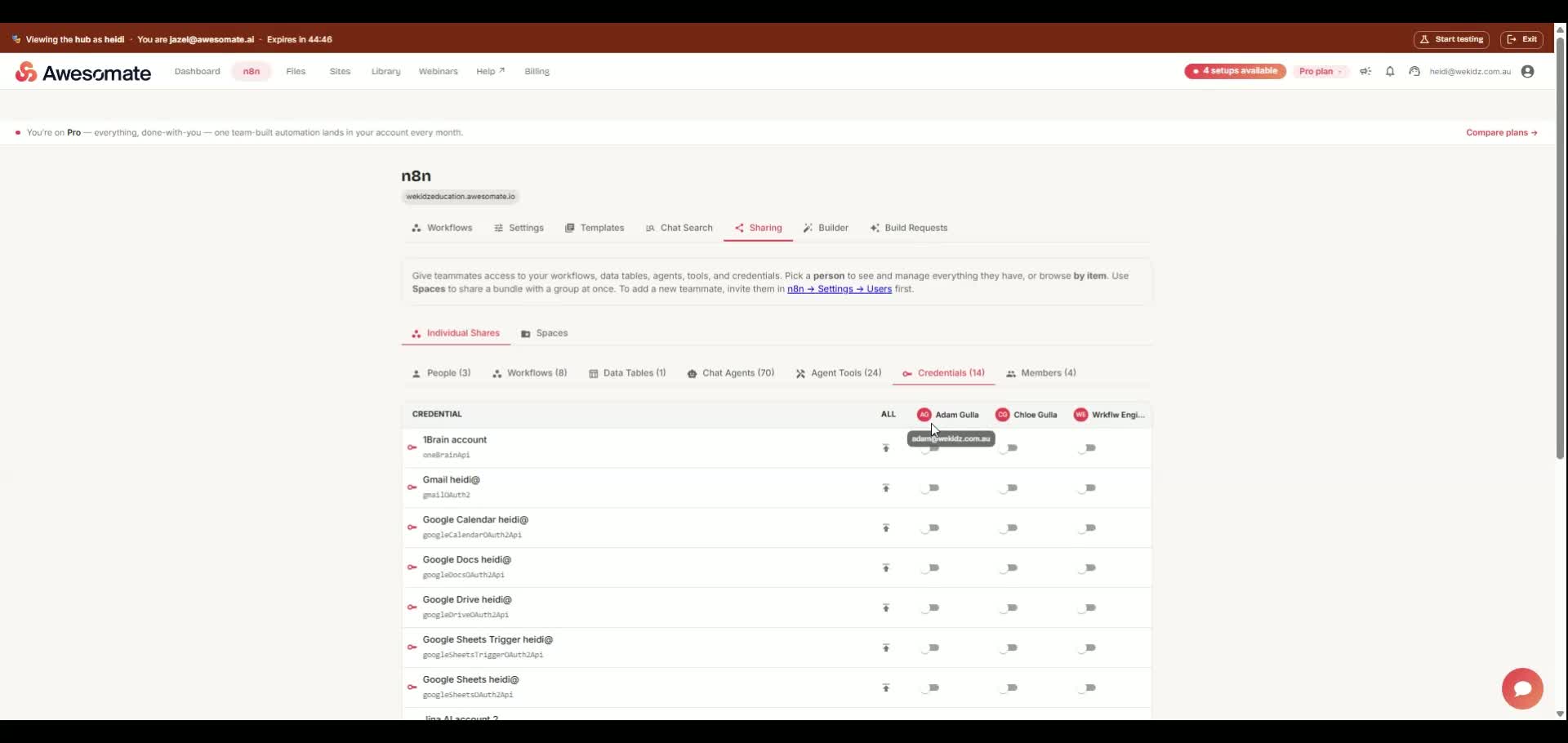
Task: Click the key icon beside Google Docs heidi@
Action: (x=412, y=567)
